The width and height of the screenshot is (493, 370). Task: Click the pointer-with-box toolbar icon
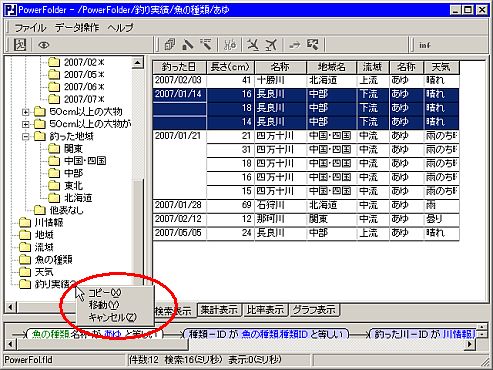click(313, 44)
